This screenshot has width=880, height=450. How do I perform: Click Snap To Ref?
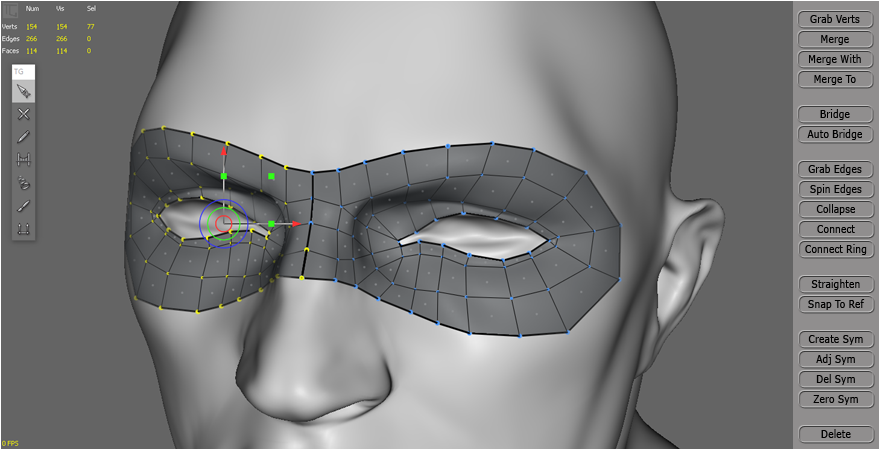coord(834,304)
